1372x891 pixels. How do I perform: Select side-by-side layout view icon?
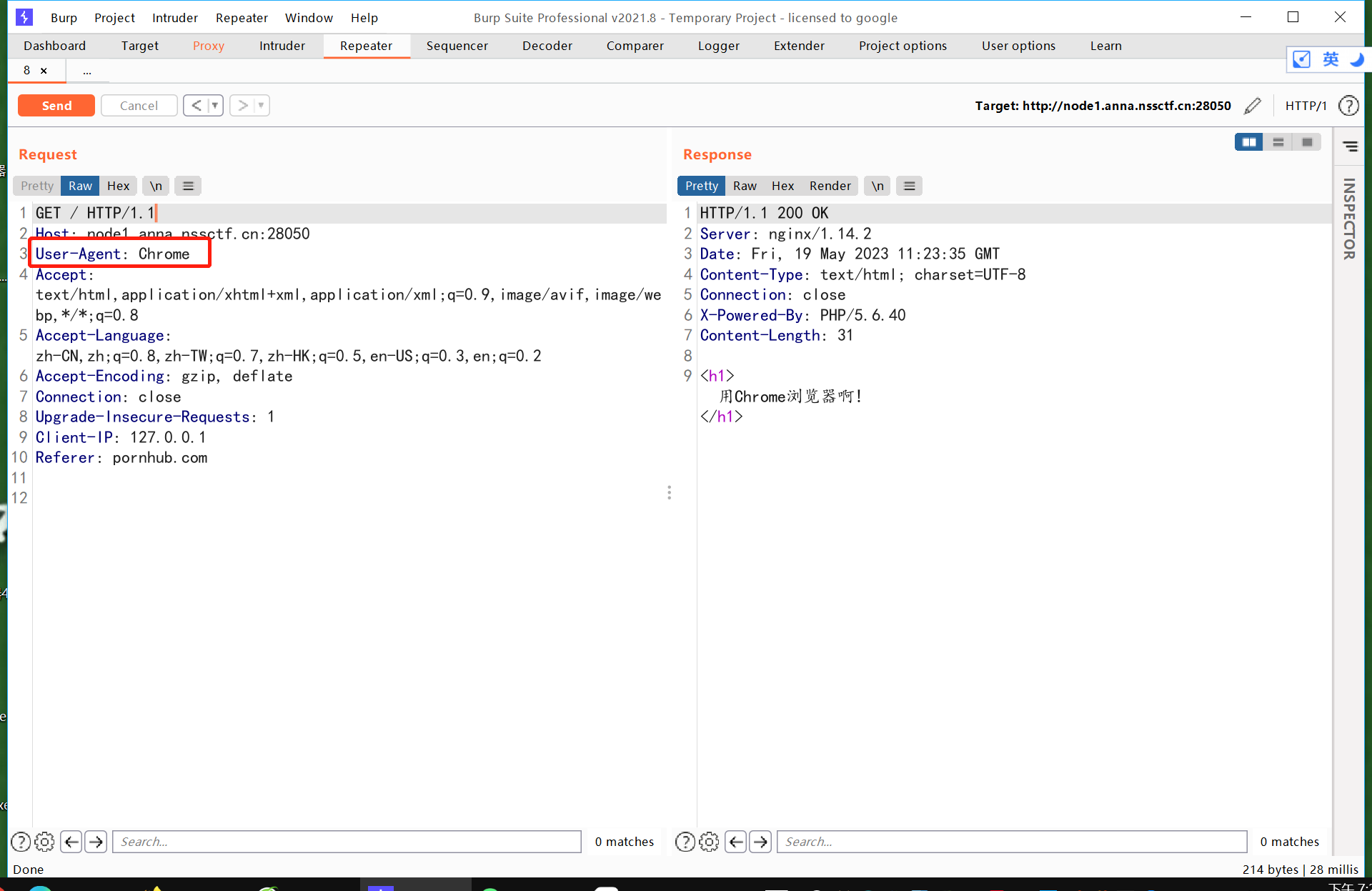pyautogui.click(x=1248, y=142)
